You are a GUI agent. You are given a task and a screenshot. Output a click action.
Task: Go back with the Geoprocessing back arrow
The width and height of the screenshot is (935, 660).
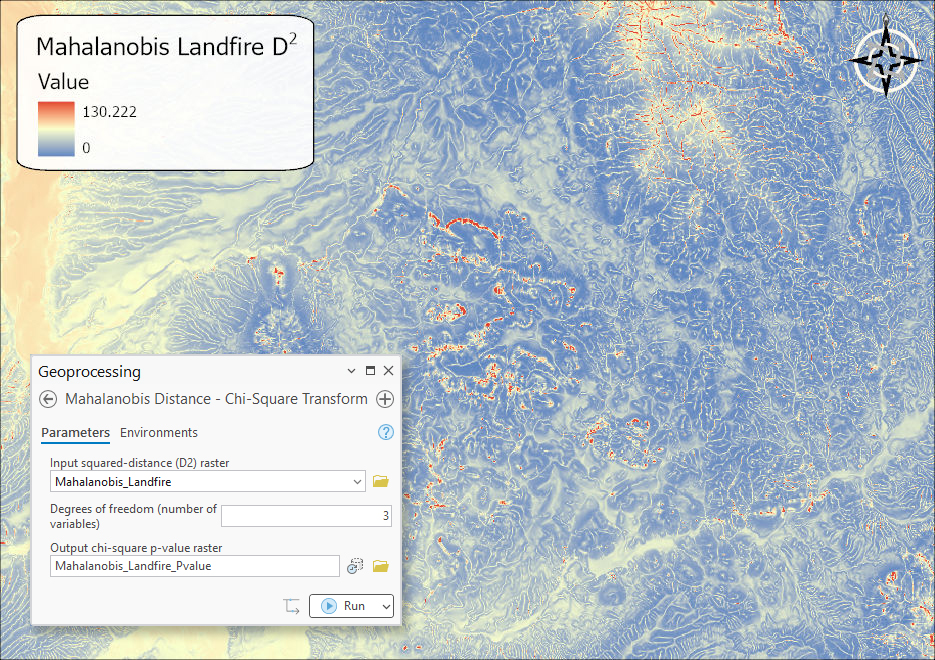tap(48, 399)
